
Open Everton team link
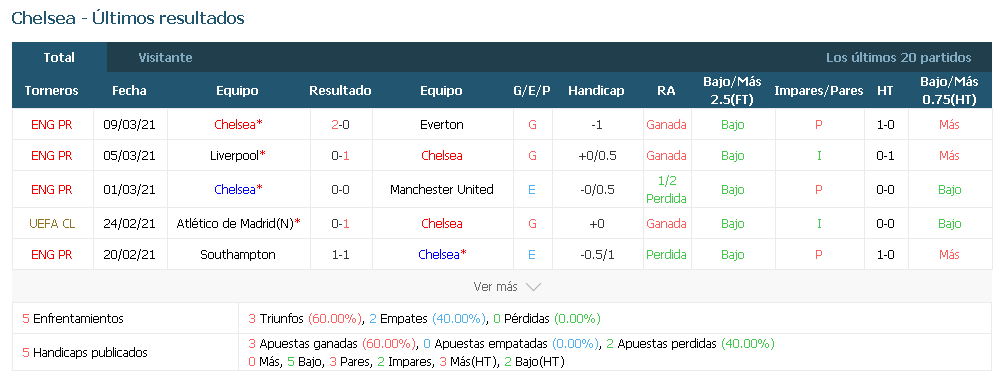coord(442,125)
